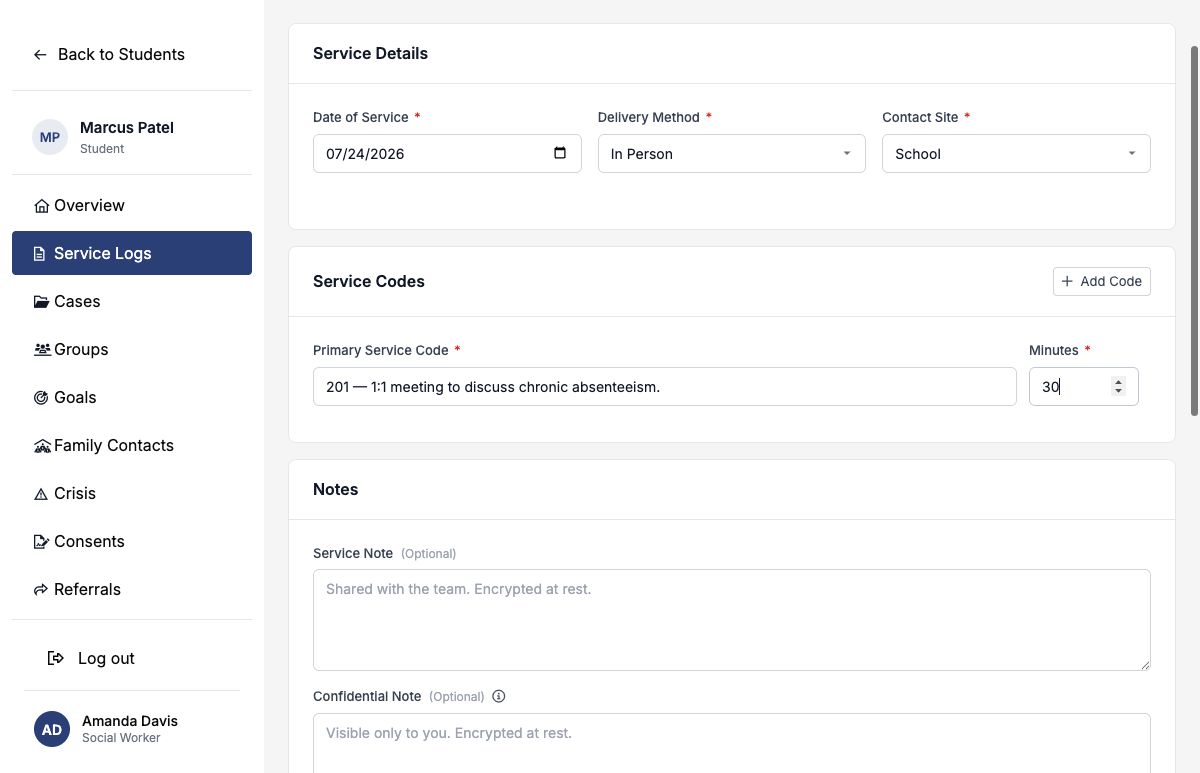The image size is (1200, 773).
Task: Open Family Contacts
Action: point(132,445)
